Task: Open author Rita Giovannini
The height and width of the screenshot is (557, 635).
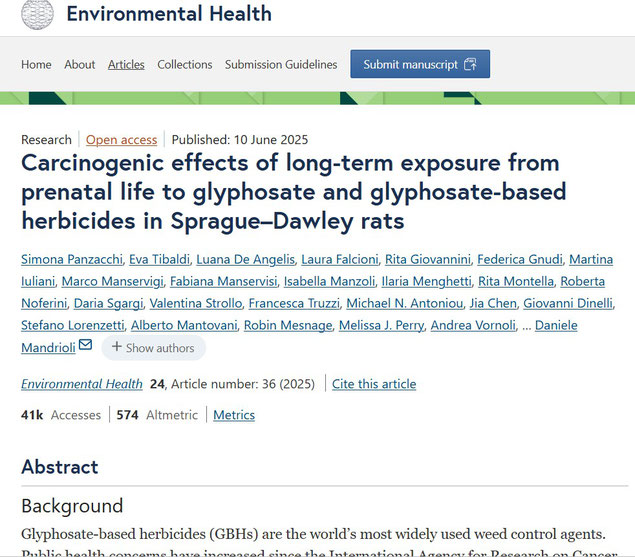Action: (428, 259)
